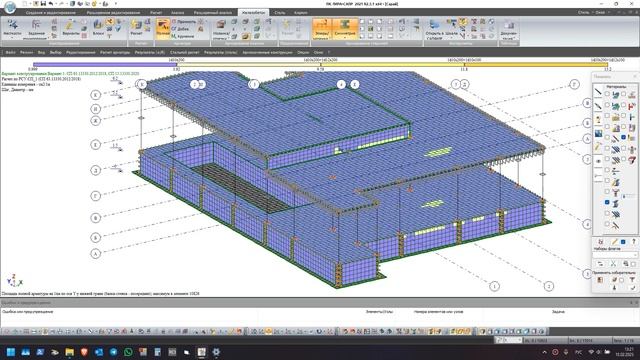The image size is (640, 360).
Task: Click the Документация ribbon button
Action: [x=509, y=29]
